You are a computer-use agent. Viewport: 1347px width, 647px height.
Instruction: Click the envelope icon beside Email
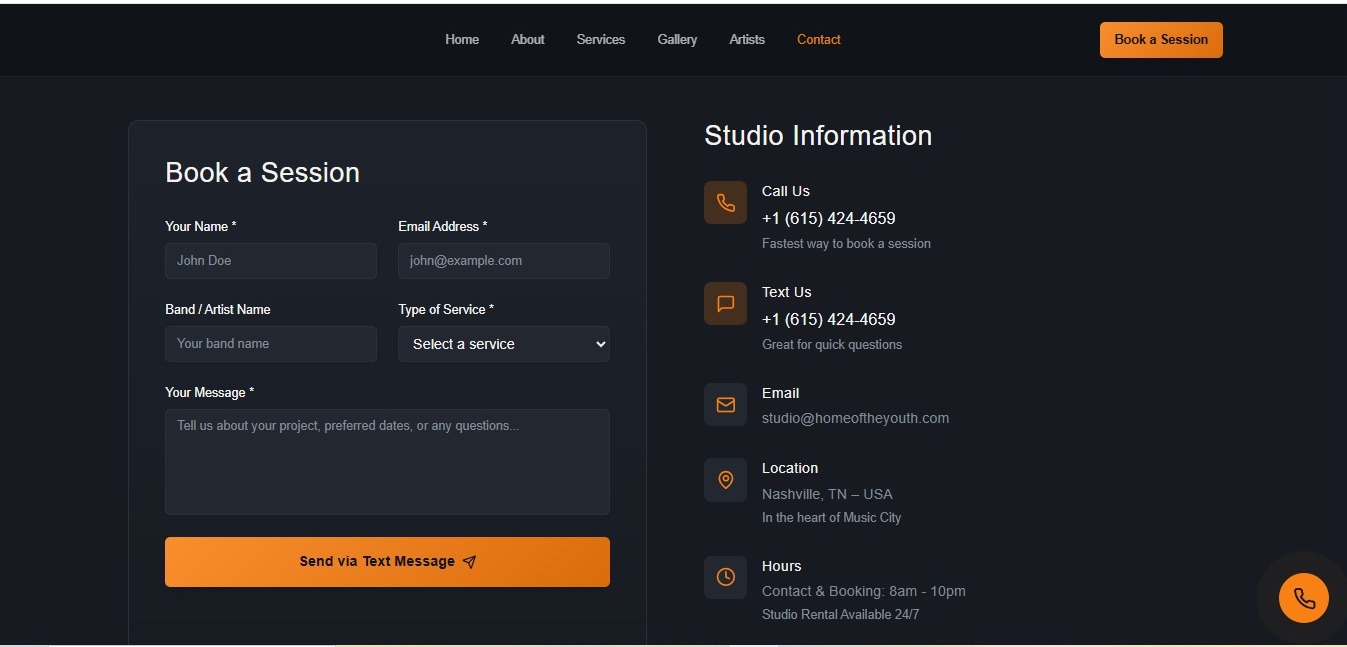click(x=725, y=405)
